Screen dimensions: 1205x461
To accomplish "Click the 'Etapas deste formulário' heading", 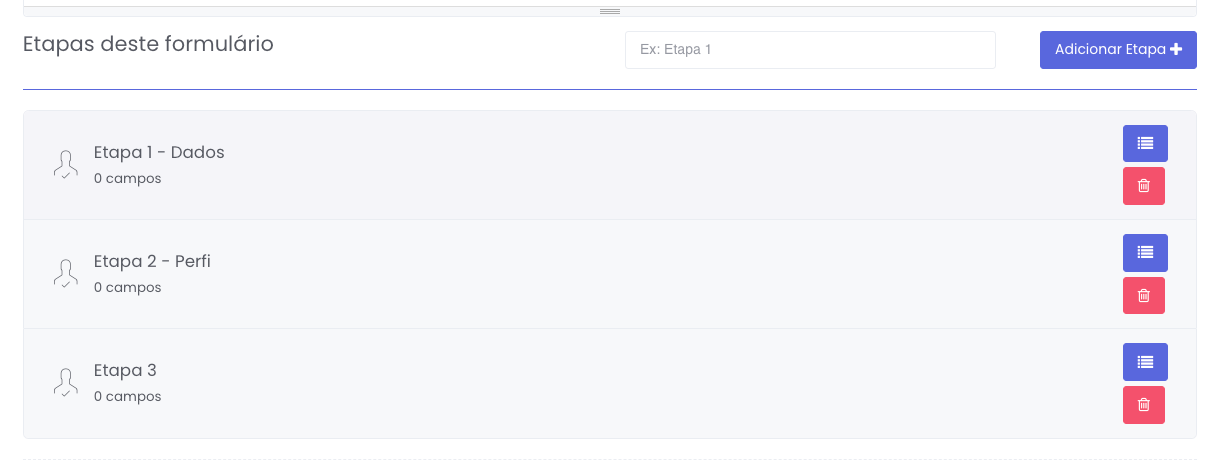I will 148,44.
